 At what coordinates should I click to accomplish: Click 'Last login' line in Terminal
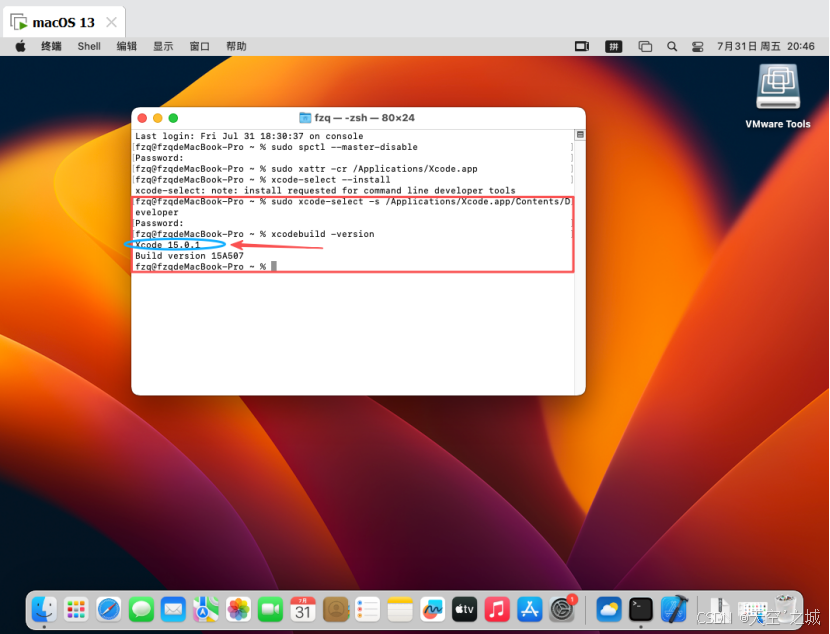coord(249,136)
